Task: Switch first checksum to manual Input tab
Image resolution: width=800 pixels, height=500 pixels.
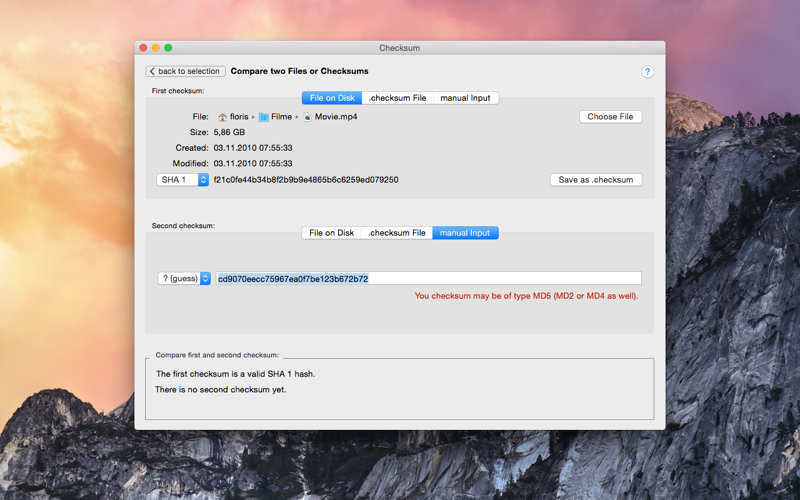Action: coord(465,98)
